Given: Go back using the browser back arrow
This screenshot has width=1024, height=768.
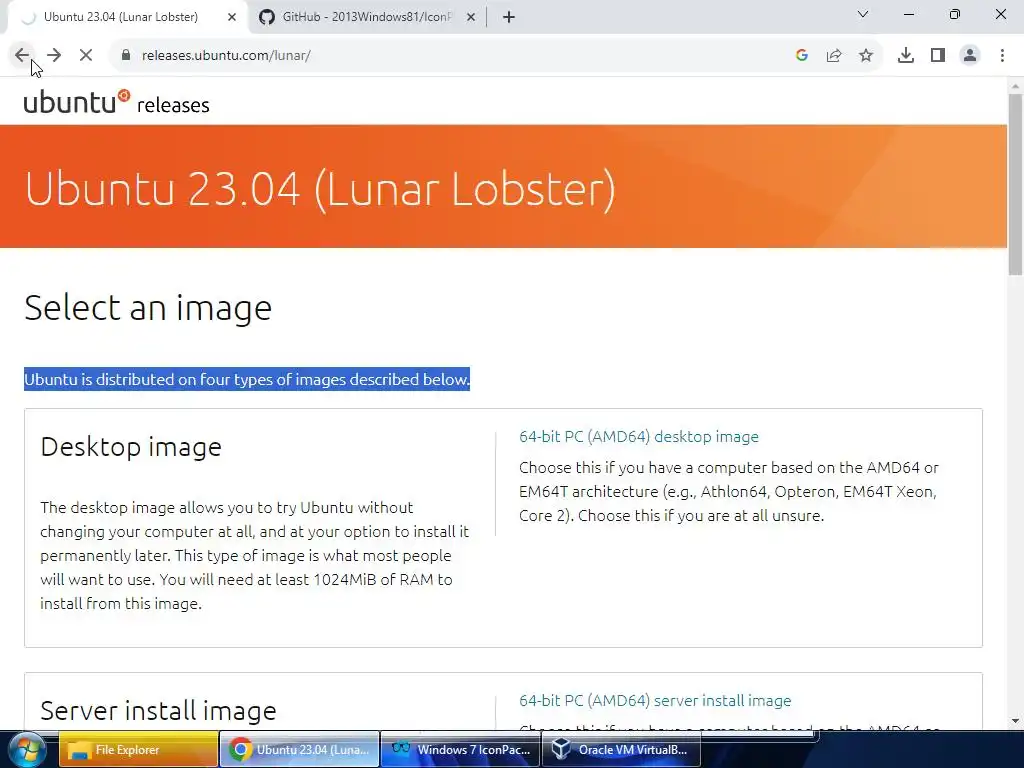Looking at the screenshot, I should (x=22, y=56).
